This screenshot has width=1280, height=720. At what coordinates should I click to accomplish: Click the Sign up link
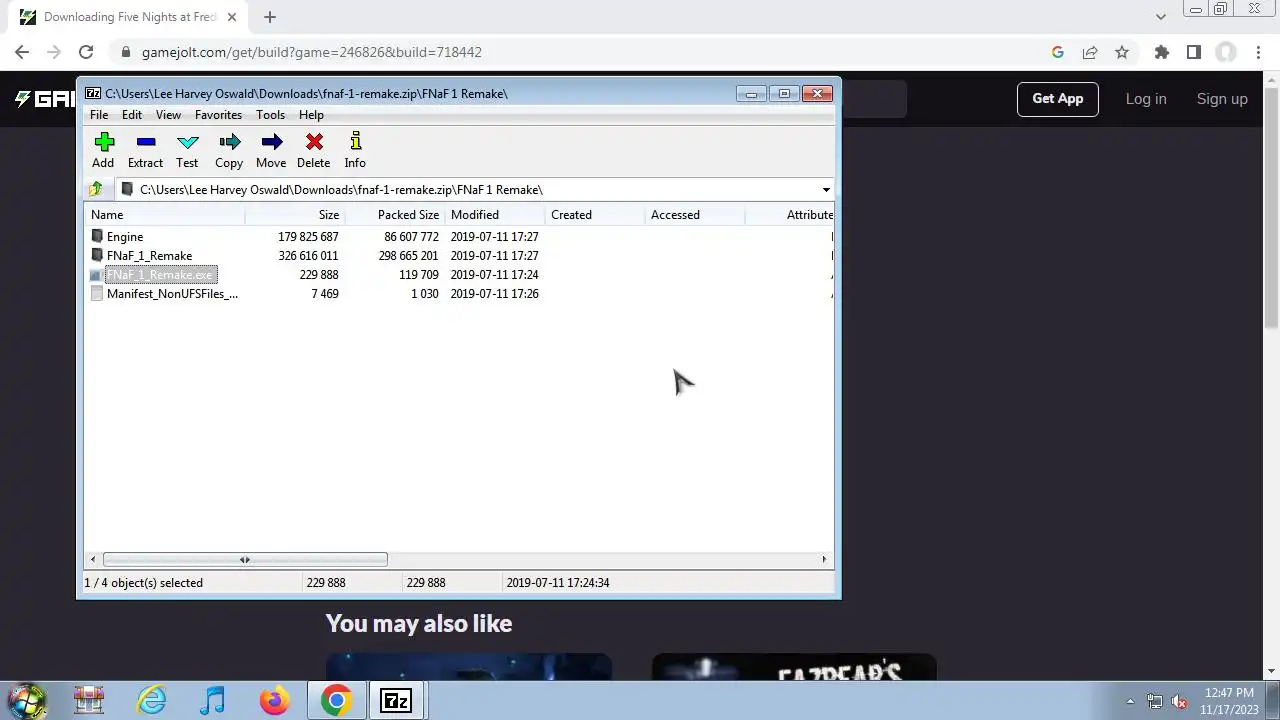(x=1222, y=99)
